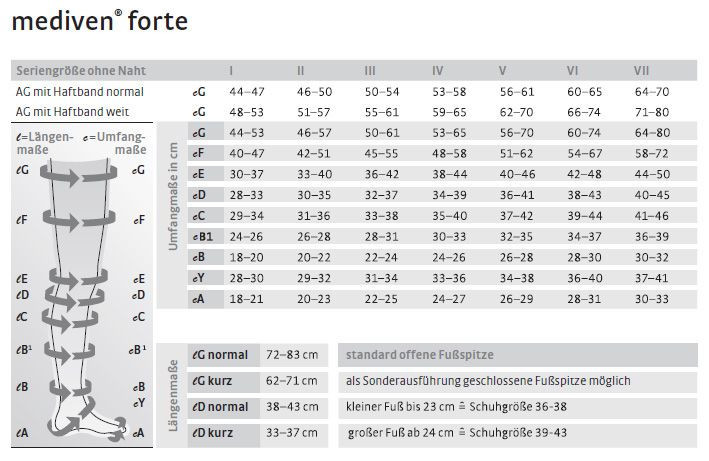Select the "ℓG kurz" length label
This screenshot has width=709, height=461.
(x=212, y=381)
